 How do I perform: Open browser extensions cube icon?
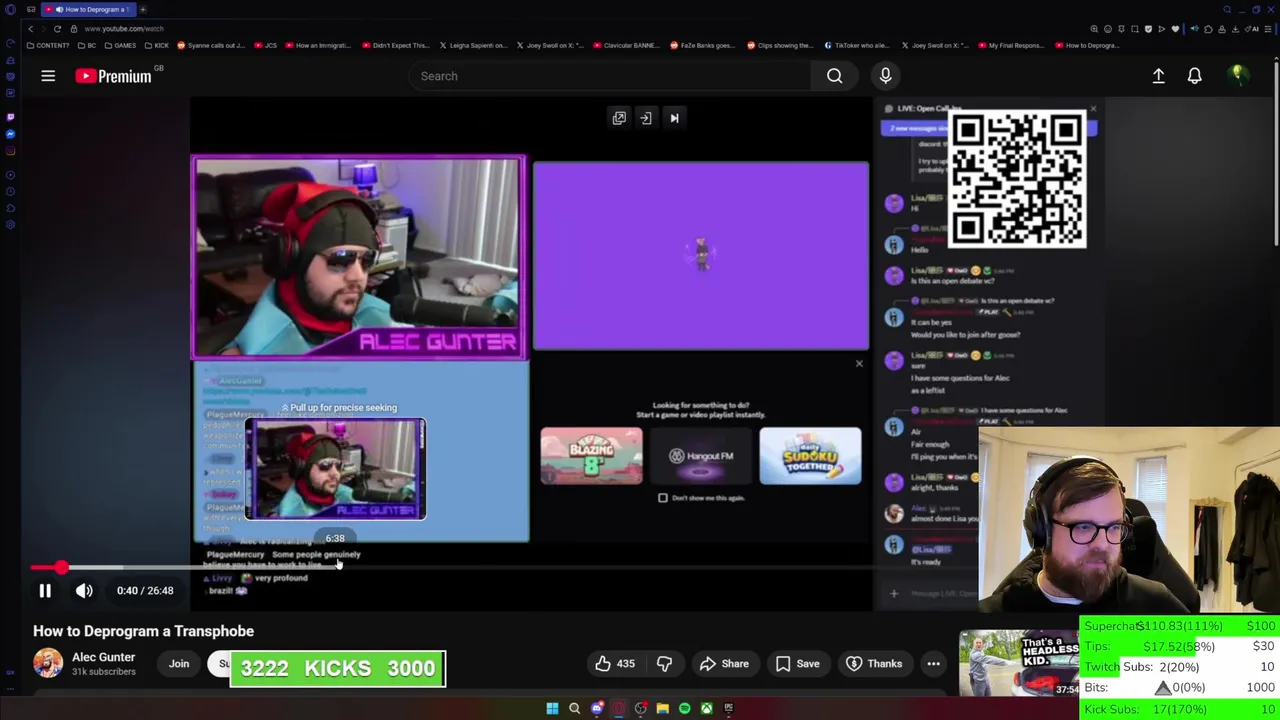tap(1208, 29)
